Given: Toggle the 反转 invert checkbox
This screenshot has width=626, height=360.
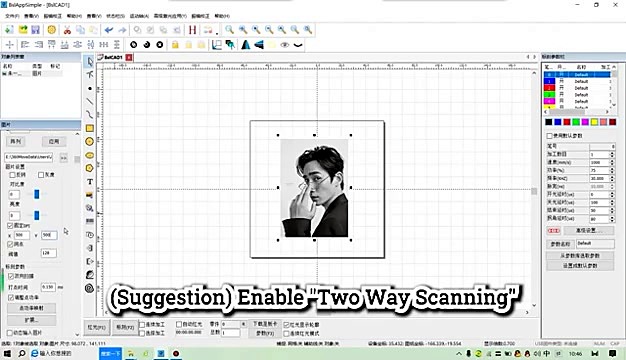Looking at the screenshot, I should pyautogui.click(x=12, y=175).
